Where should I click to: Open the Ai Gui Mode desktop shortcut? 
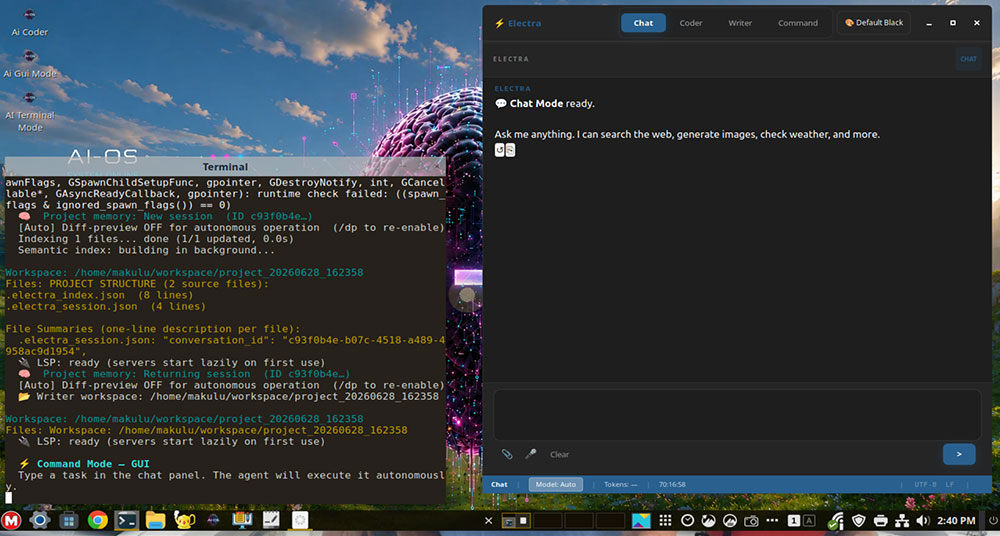29,64
